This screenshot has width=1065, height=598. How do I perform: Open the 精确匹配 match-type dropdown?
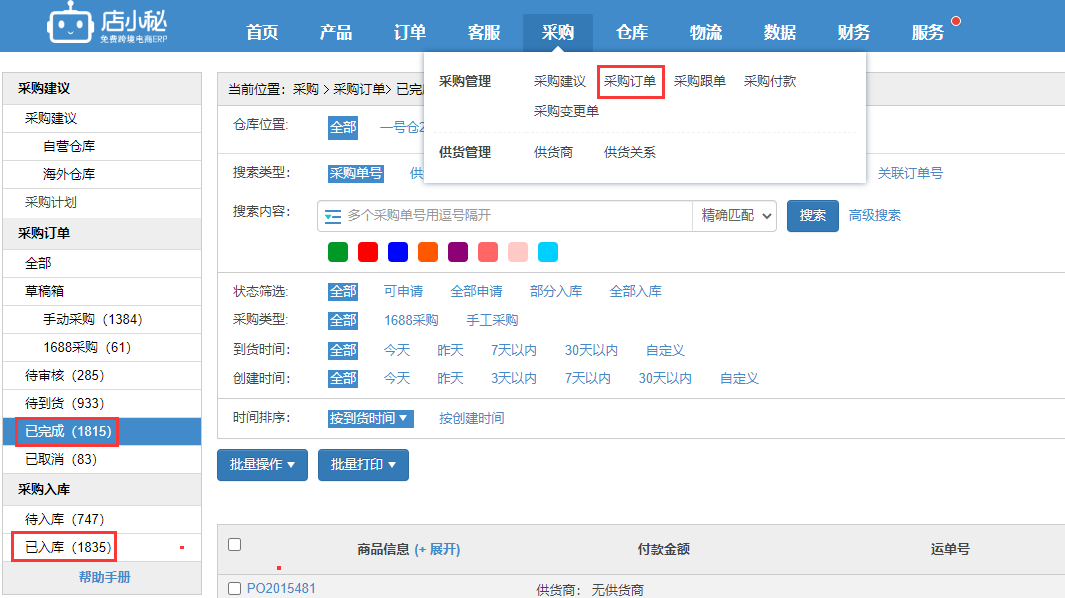click(x=735, y=216)
